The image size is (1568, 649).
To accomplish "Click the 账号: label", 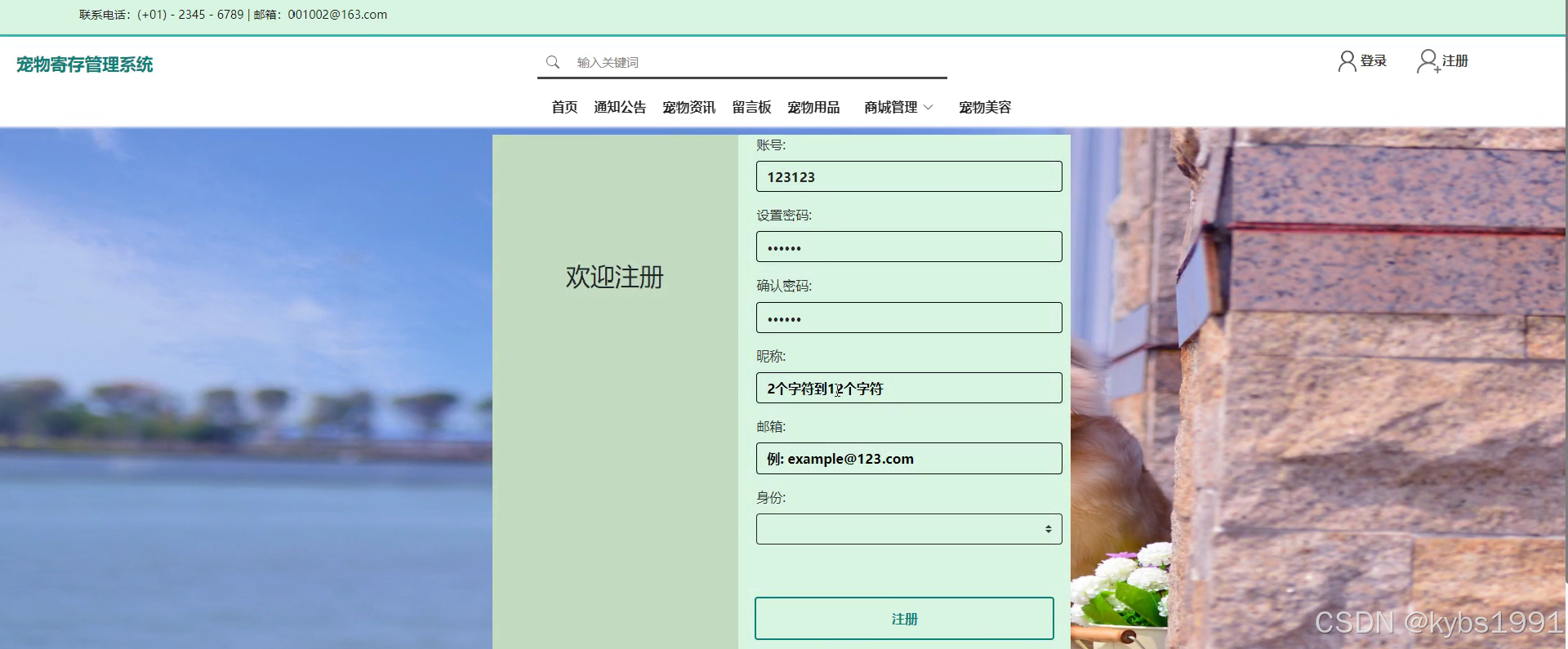I will point(771,145).
